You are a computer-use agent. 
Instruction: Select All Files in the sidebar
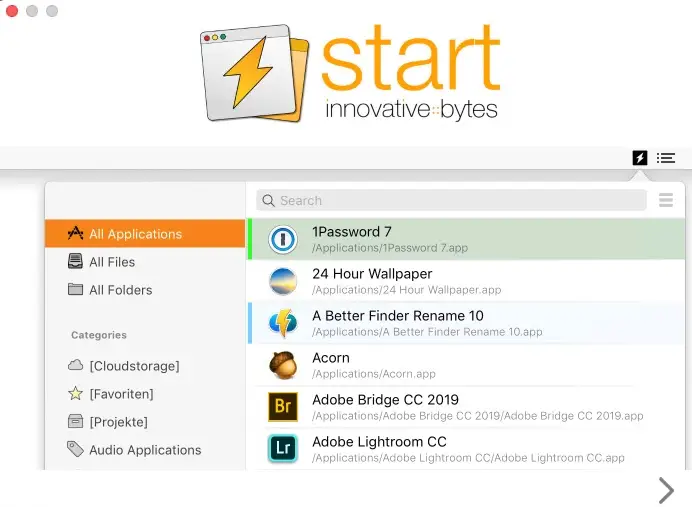[111, 262]
